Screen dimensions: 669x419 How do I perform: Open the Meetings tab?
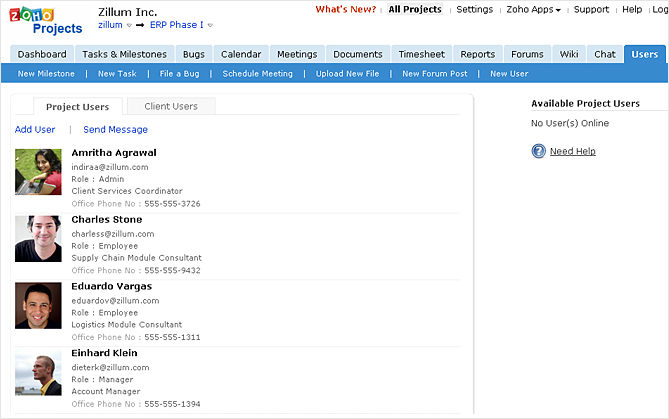pos(297,54)
